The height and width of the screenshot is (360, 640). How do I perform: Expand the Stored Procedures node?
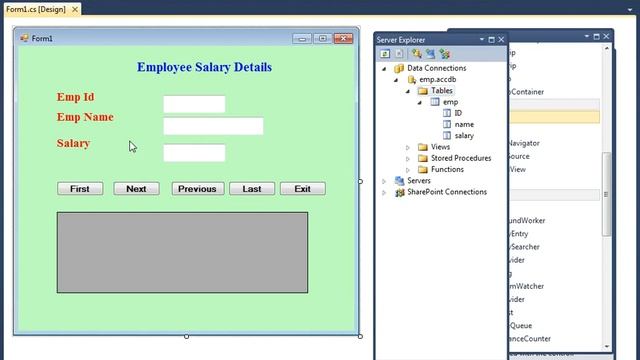[408, 158]
